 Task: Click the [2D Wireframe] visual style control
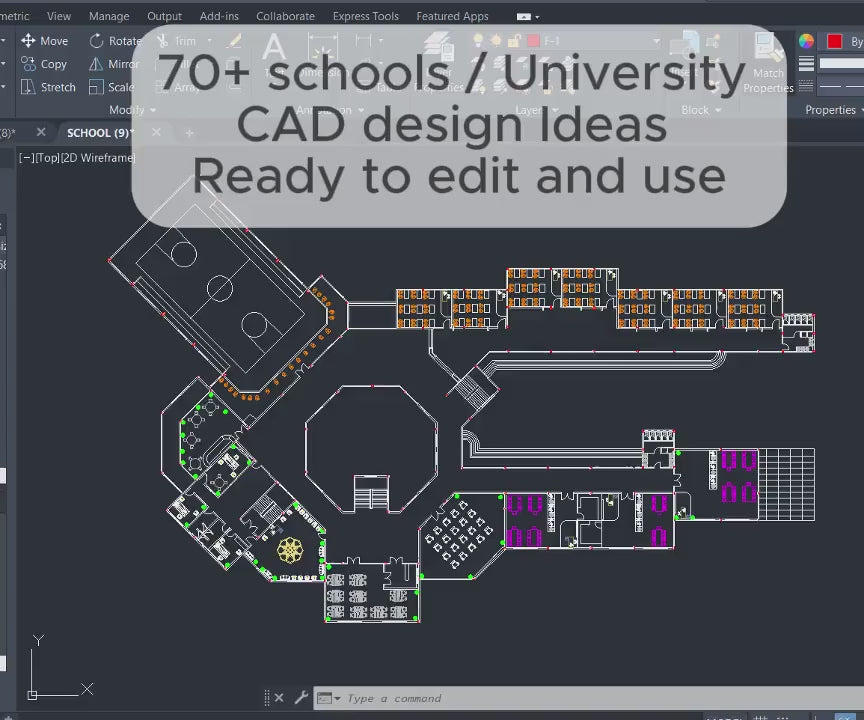point(98,158)
